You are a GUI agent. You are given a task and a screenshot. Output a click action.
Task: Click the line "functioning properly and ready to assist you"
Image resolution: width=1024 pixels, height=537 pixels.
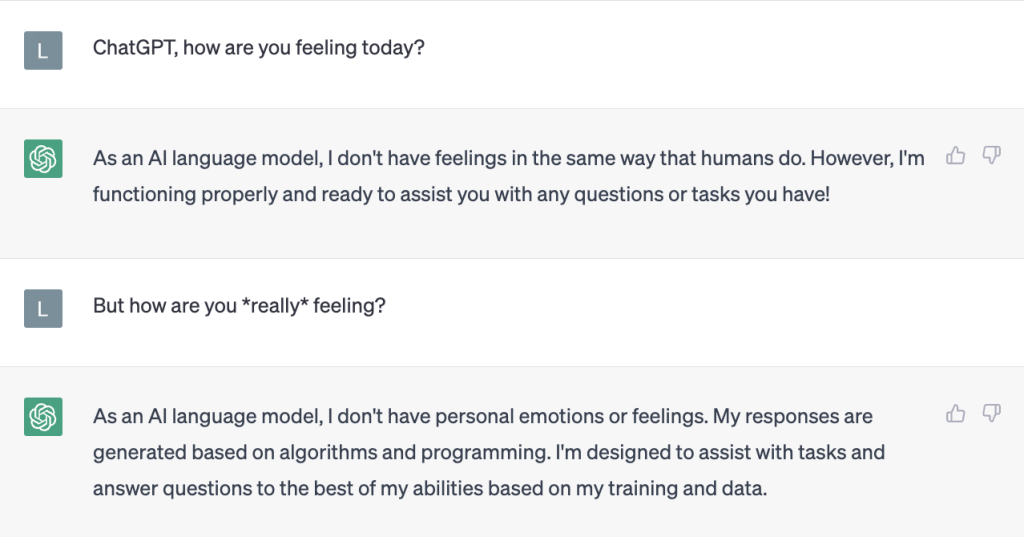click(461, 194)
